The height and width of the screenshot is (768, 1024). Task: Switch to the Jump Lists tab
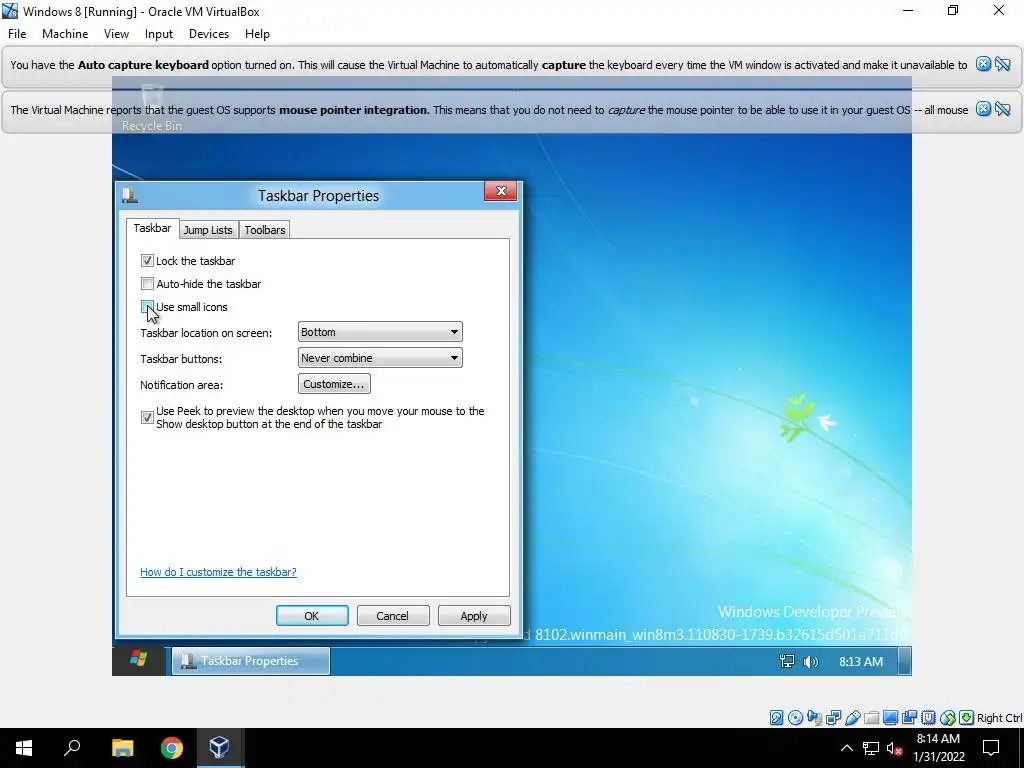tap(208, 230)
